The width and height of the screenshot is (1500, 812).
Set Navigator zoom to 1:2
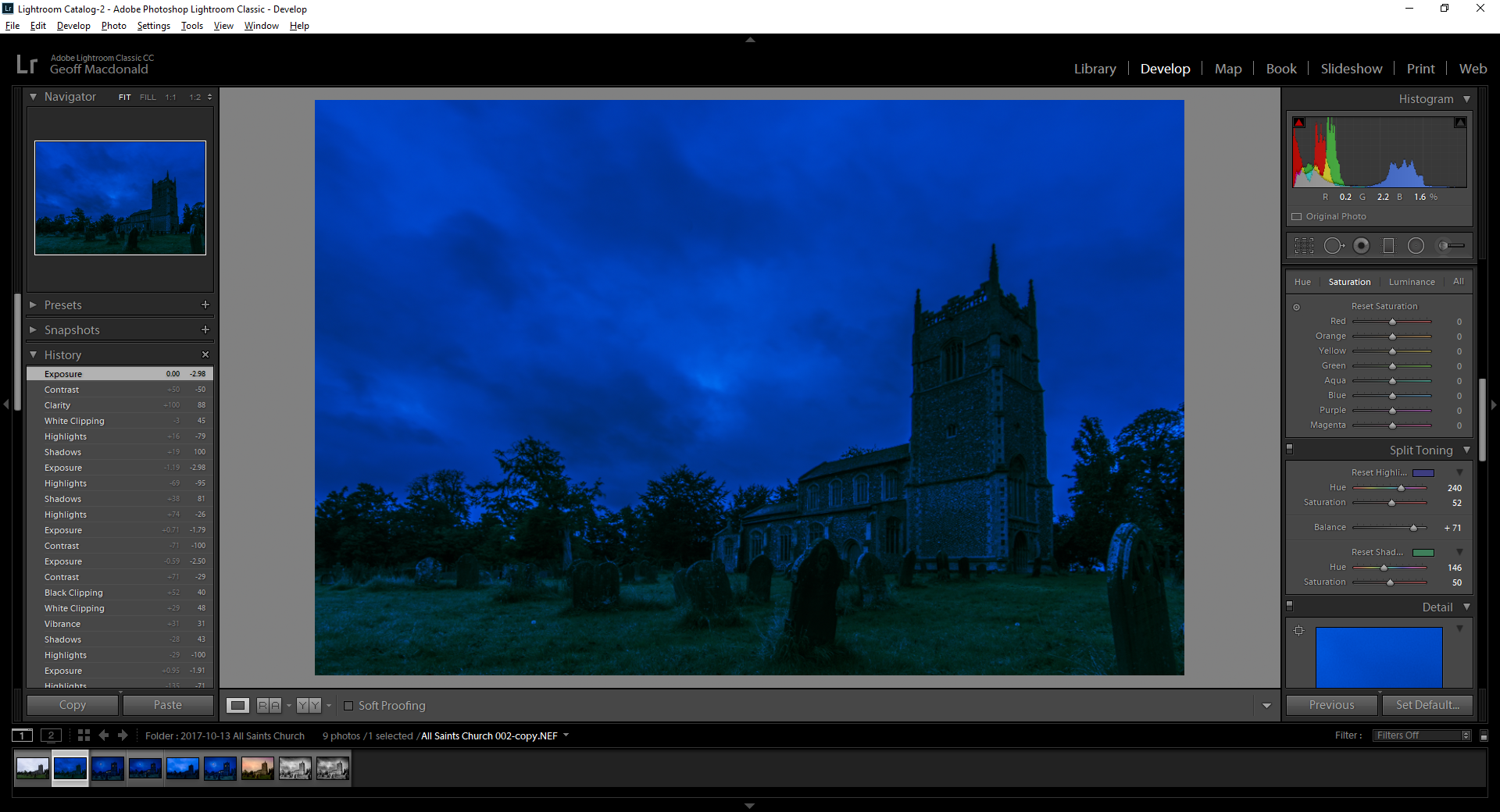coord(195,98)
